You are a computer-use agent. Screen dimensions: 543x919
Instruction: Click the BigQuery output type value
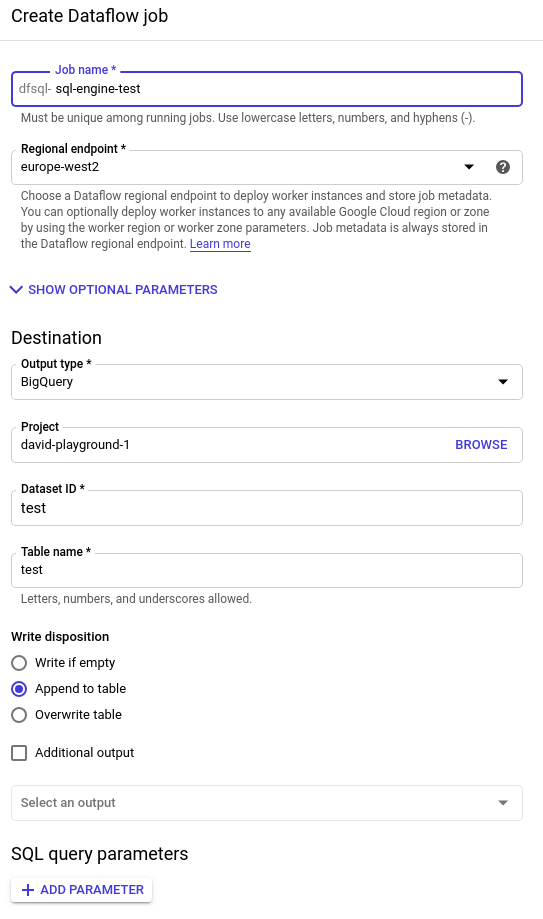pyautogui.click(x=47, y=382)
